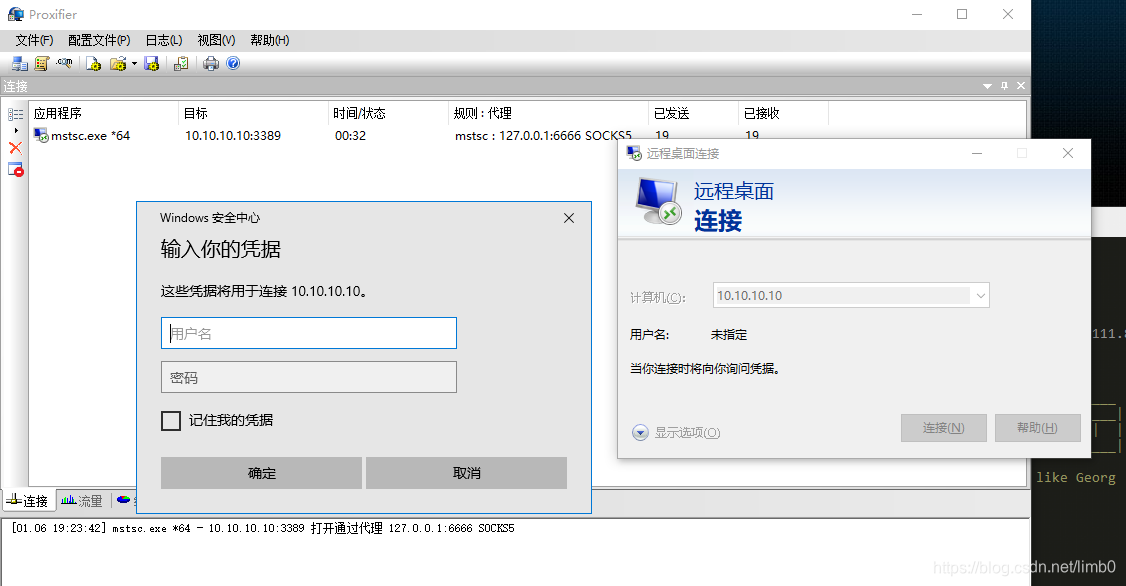Save profile floppy disk icon
The image size is (1126, 586).
tap(152, 64)
